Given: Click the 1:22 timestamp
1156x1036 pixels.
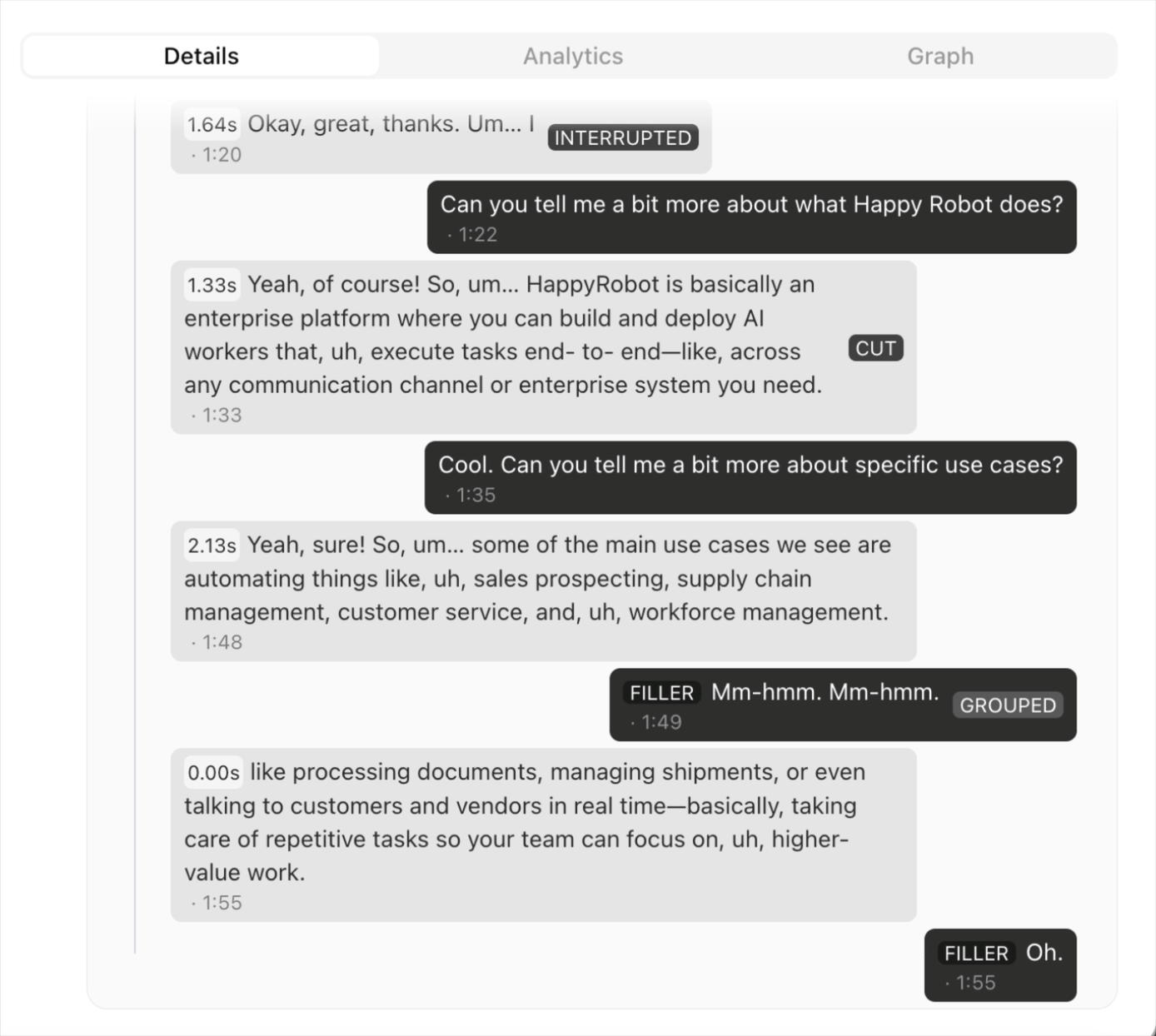Looking at the screenshot, I should coord(477,235).
